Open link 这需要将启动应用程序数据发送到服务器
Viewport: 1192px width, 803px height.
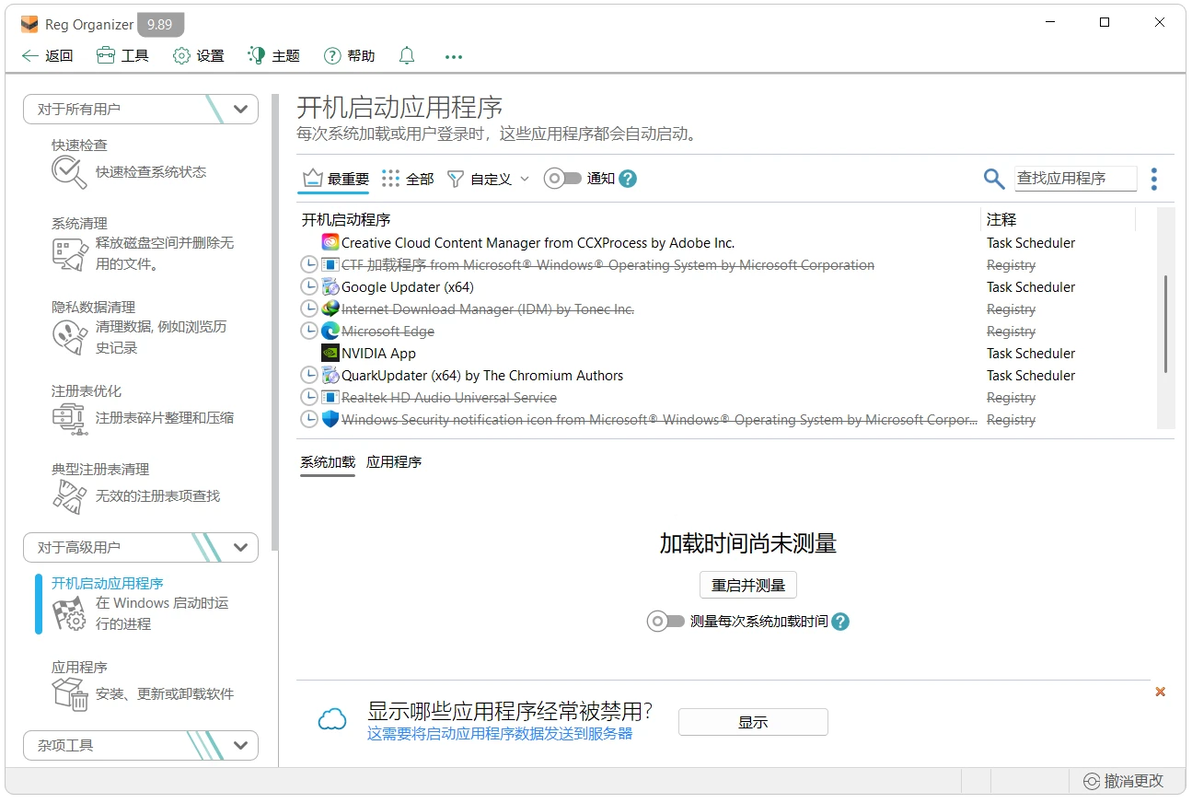pyautogui.click(x=499, y=734)
